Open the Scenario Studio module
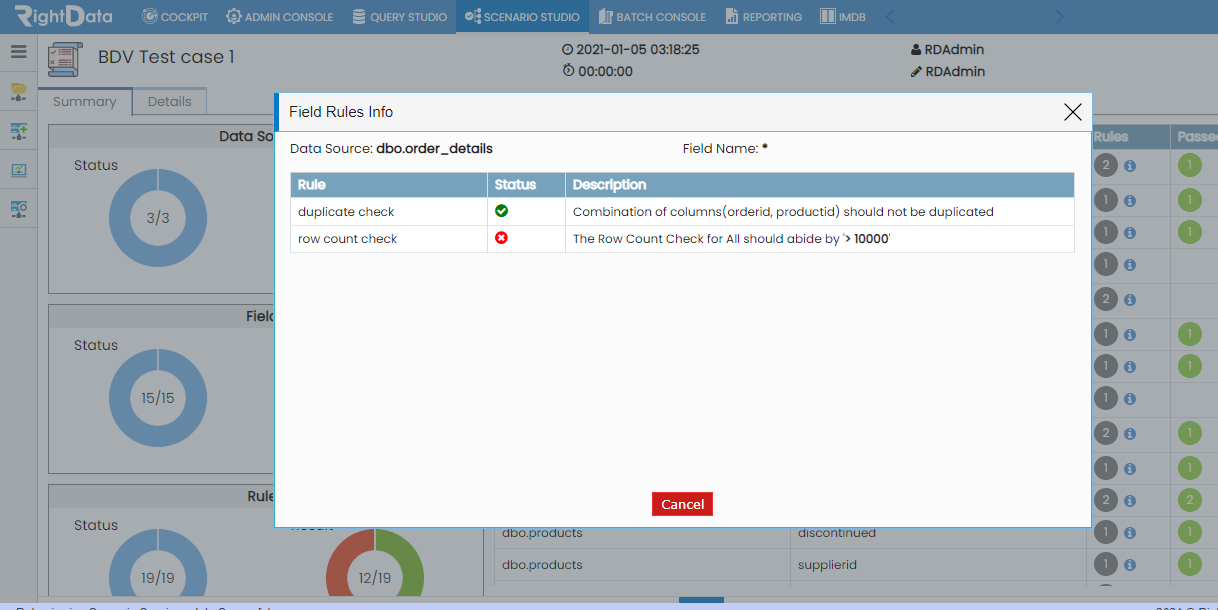 click(522, 17)
